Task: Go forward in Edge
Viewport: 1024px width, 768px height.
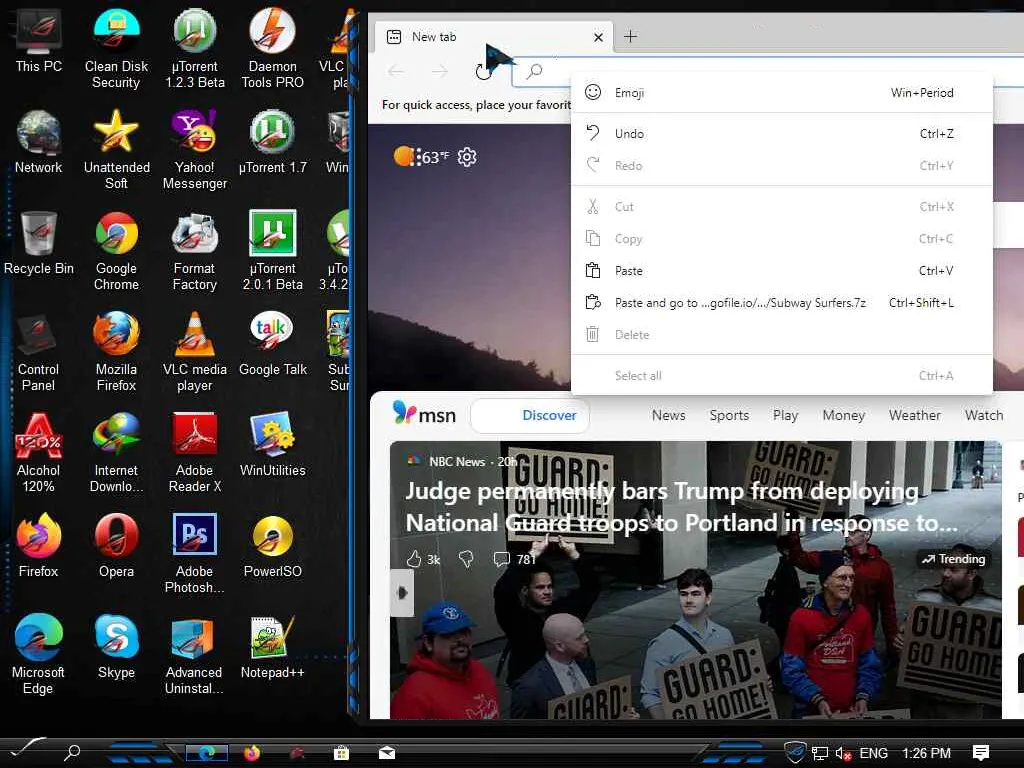Action: 440,71
